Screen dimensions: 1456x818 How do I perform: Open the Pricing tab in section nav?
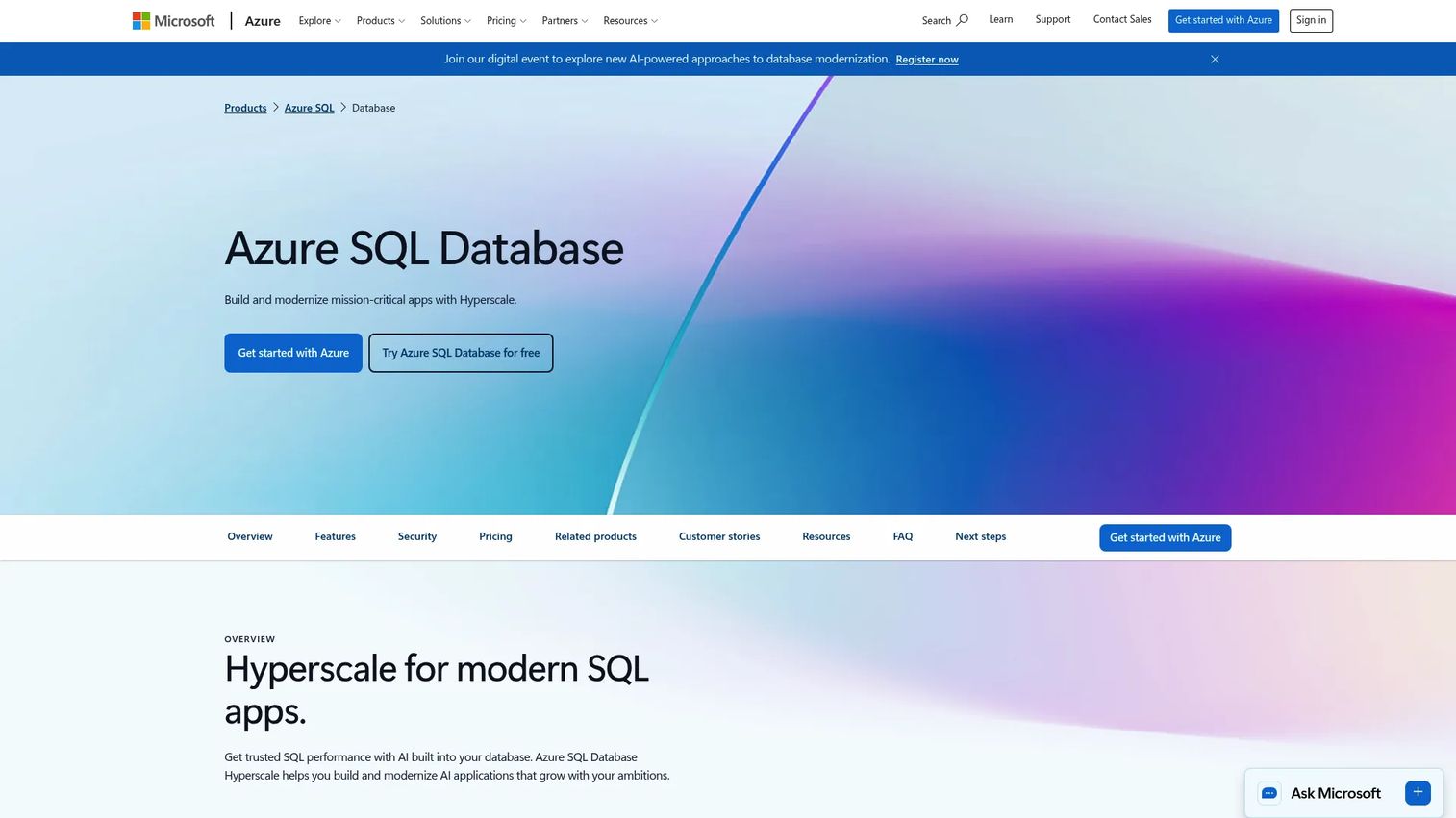(495, 536)
